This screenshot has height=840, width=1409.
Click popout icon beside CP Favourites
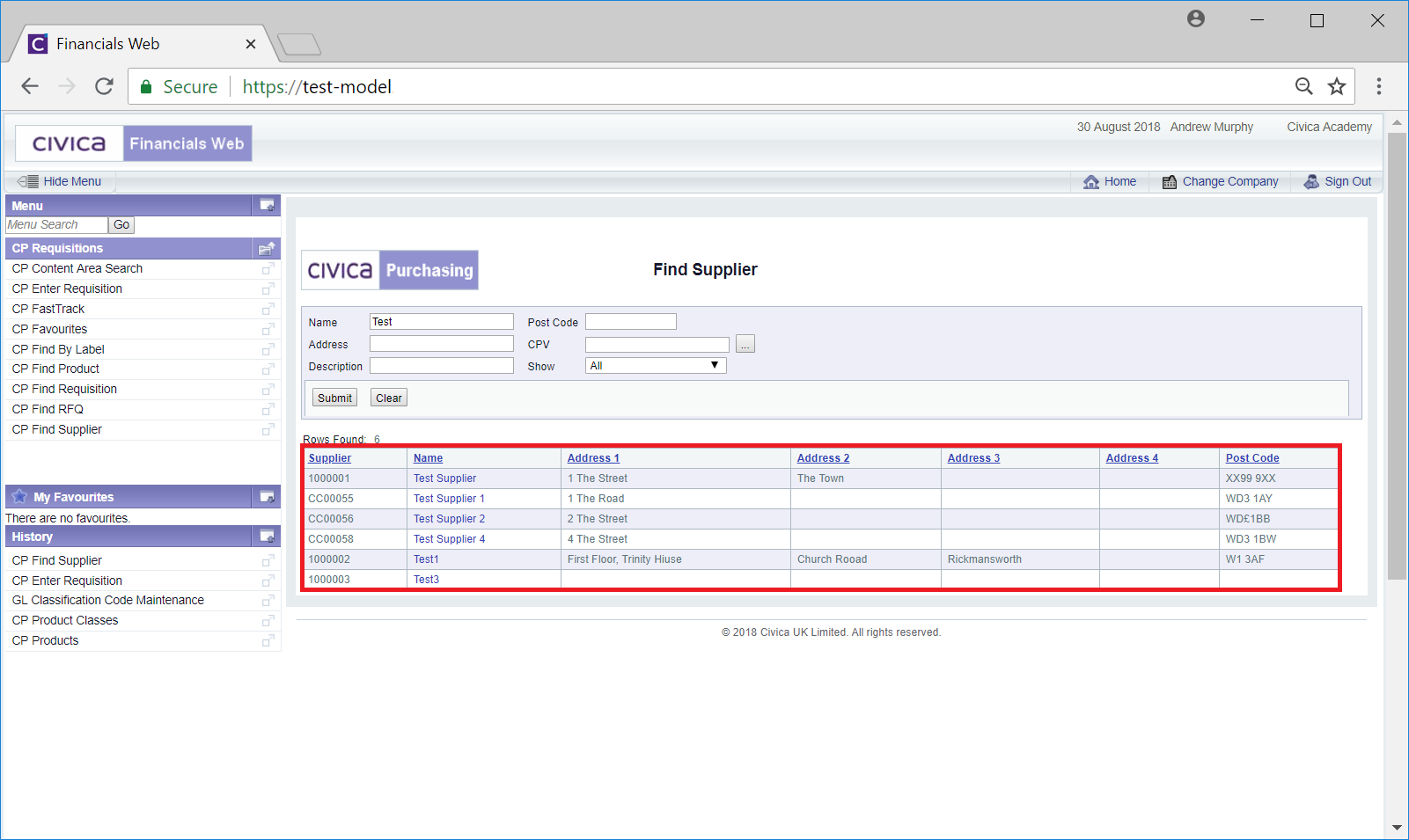point(268,329)
